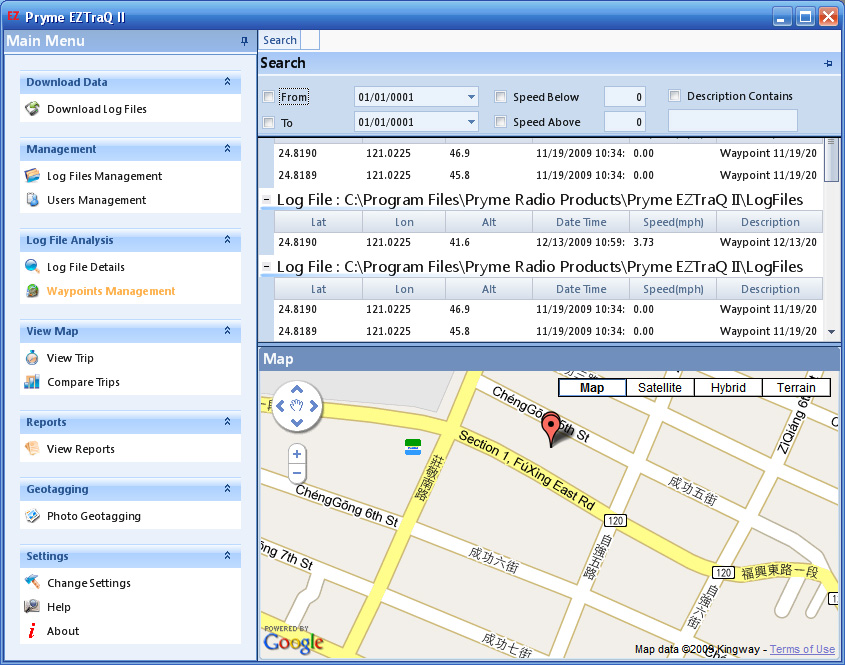Collapse the View Map section
Screen dimensions: 845x665
tap(227, 331)
